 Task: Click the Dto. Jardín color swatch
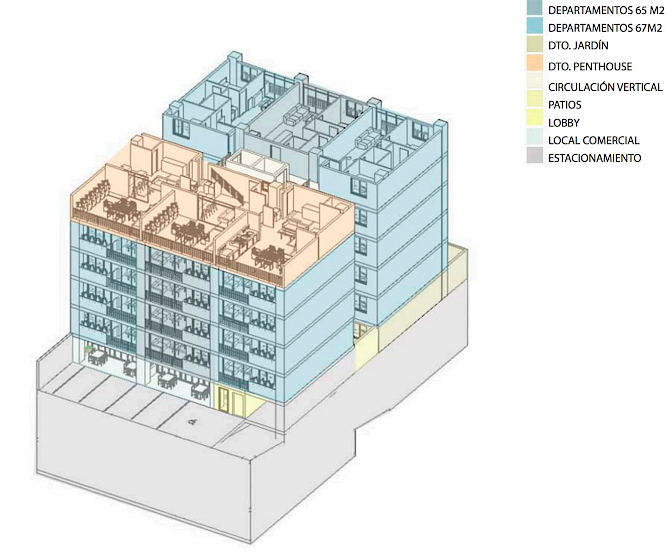point(537,46)
